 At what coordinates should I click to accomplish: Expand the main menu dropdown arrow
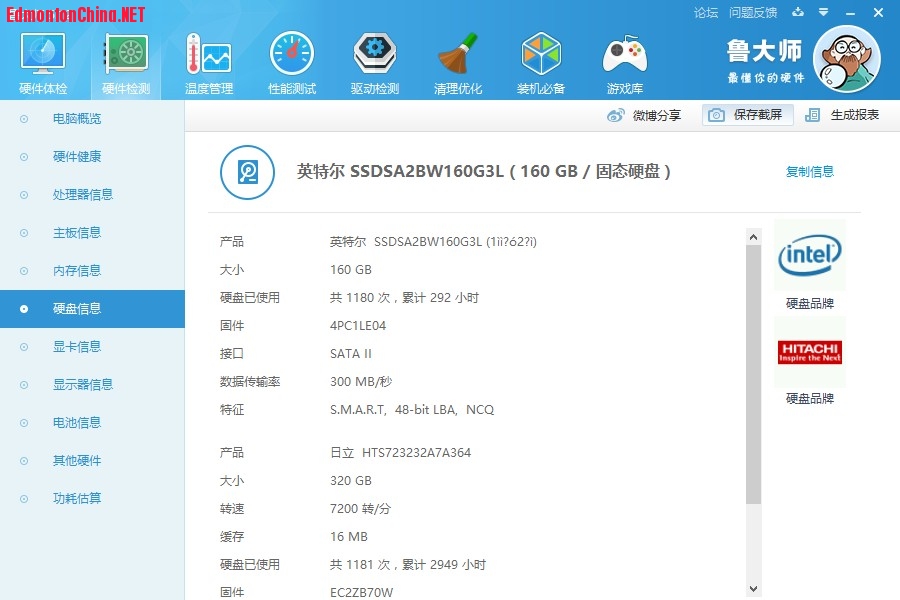(x=823, y=13)
